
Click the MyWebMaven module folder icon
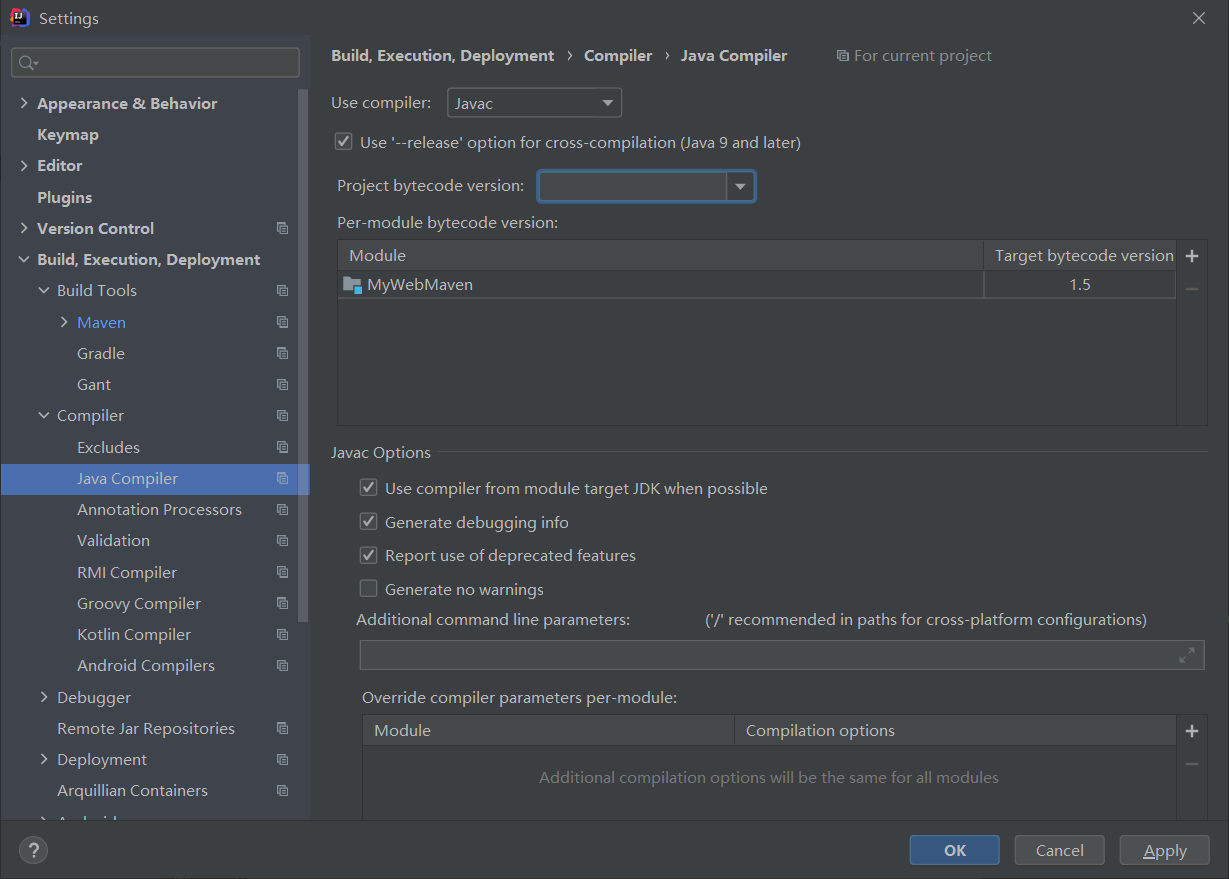pyautogui.click(x=352, y=285)
